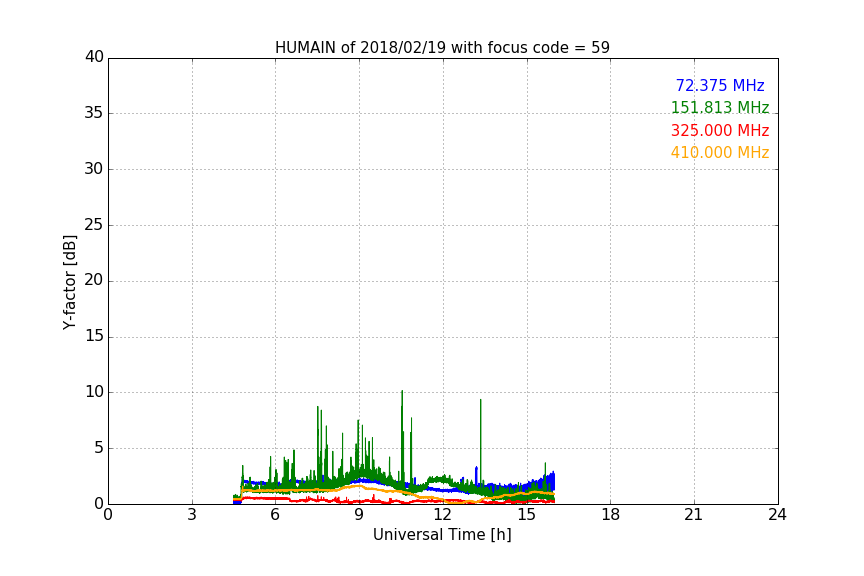864x576 pixels.
Task: Click the x-axis tick value 3
Action: click(192, 515)
